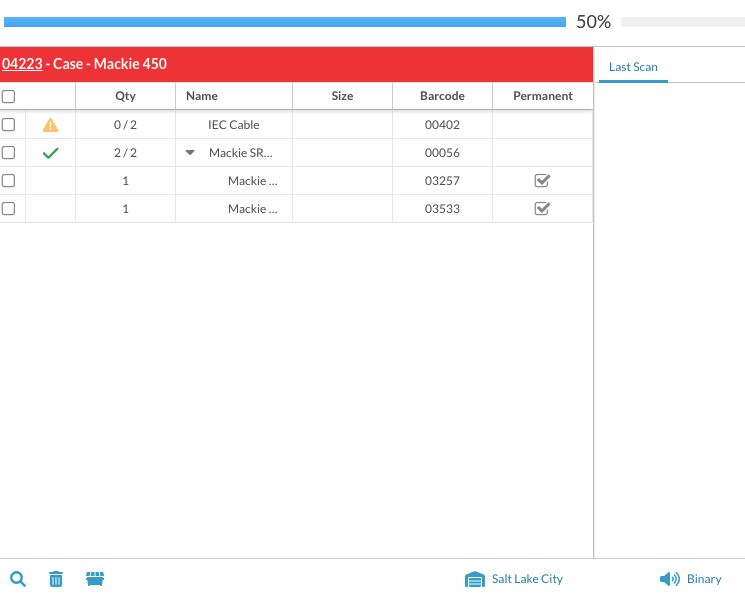Screen dimensions: 745x596
Task: Toggle Permanent checkbox for barcode 03257
Action: (542, 181)
